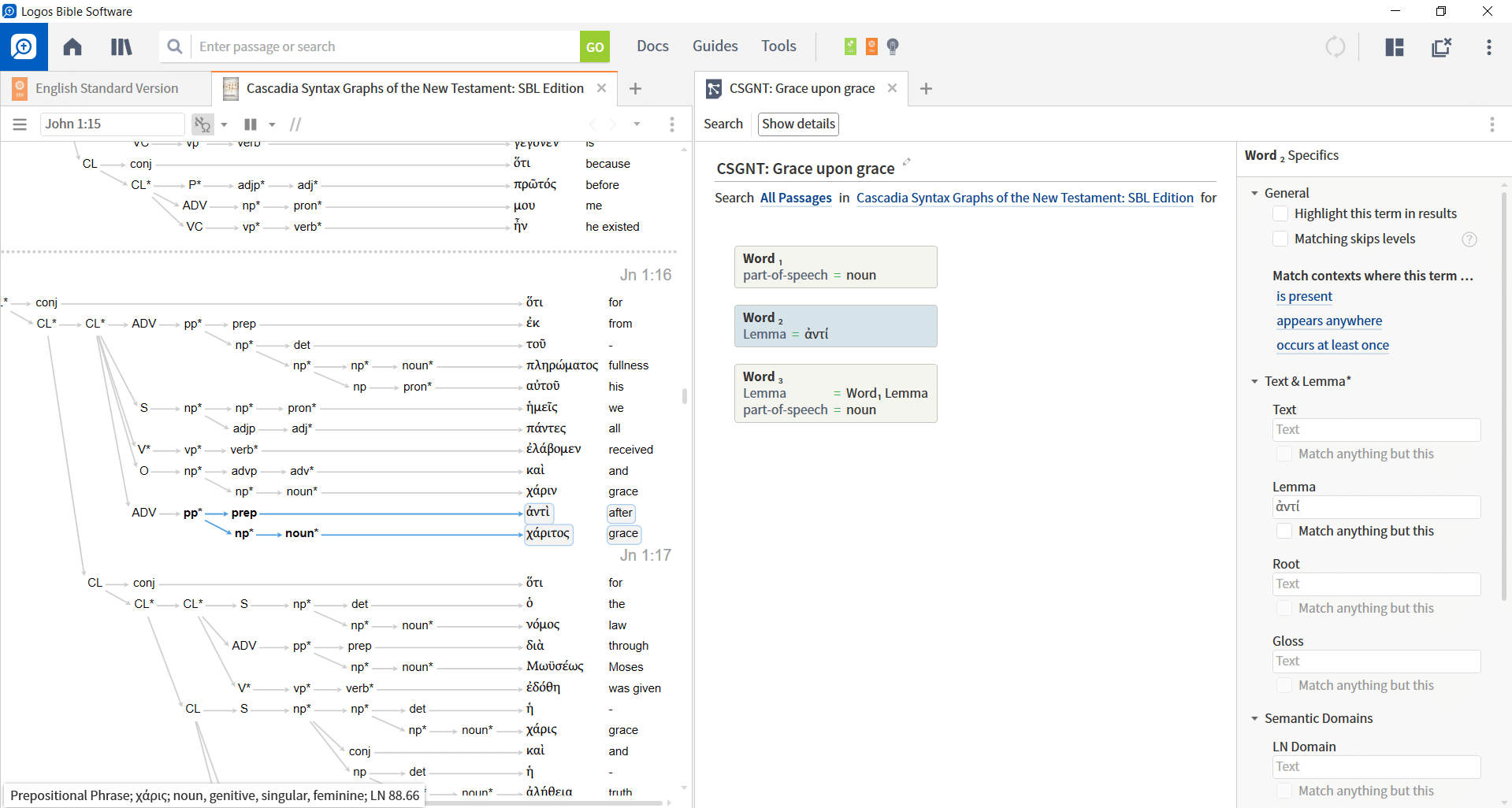Viewport: 1512px width, 808px height.
Task: Select the Word 1 part-of-speech noun term box
Action: [835, 267]
